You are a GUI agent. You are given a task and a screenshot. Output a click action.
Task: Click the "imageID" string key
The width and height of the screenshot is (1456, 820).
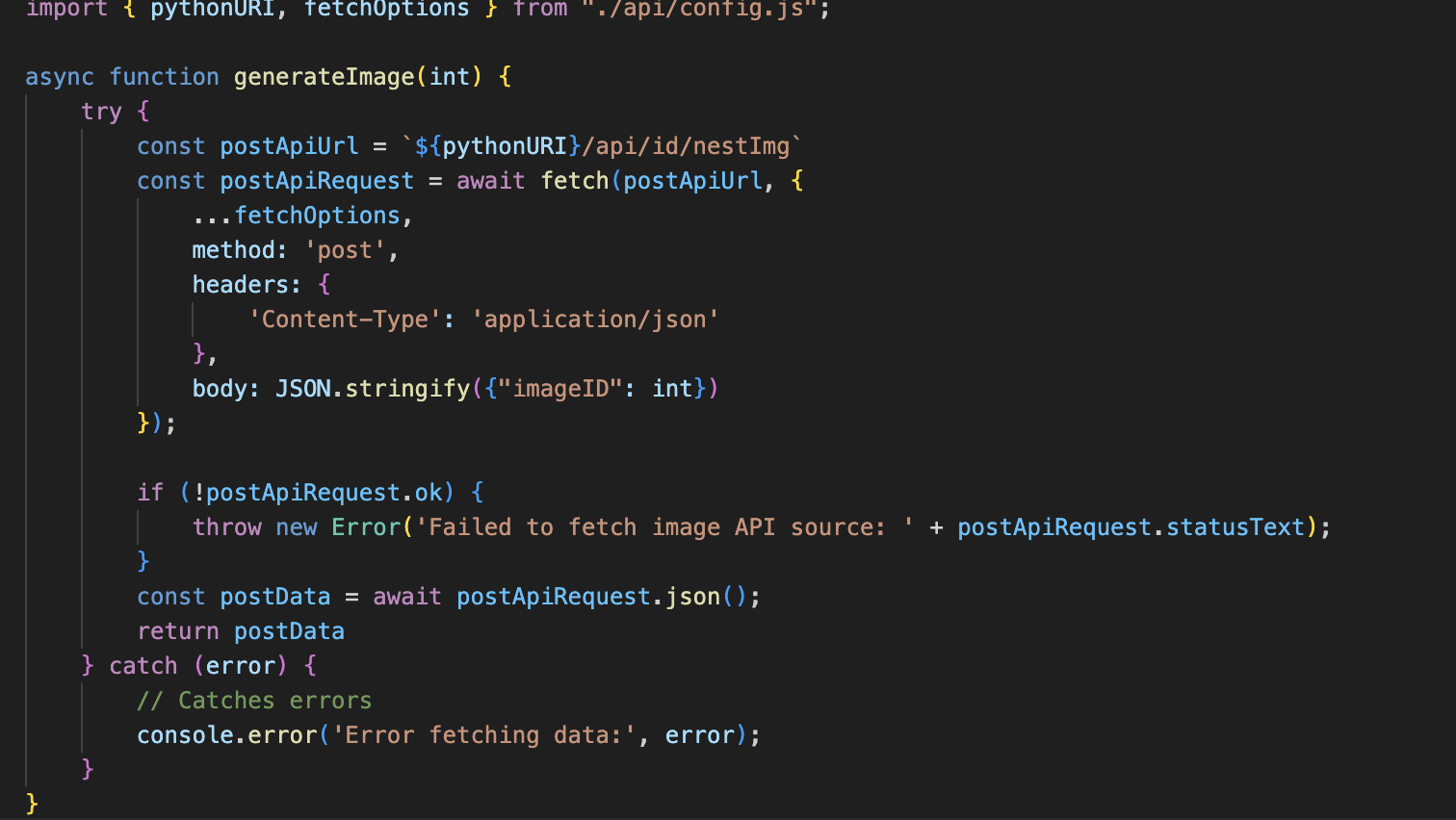pyautogui.click(x=560, y=389)
